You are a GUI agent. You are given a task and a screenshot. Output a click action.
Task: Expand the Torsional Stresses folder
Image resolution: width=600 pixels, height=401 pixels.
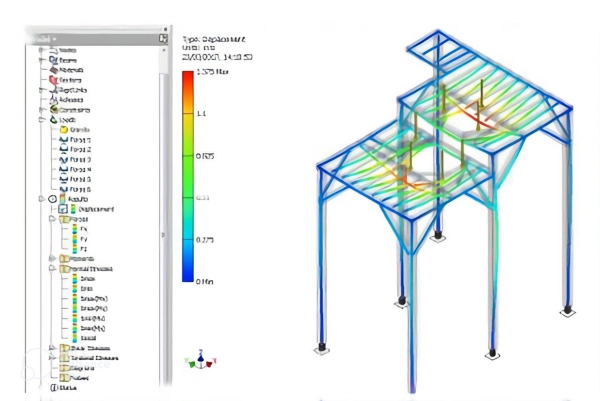[52, 358]
